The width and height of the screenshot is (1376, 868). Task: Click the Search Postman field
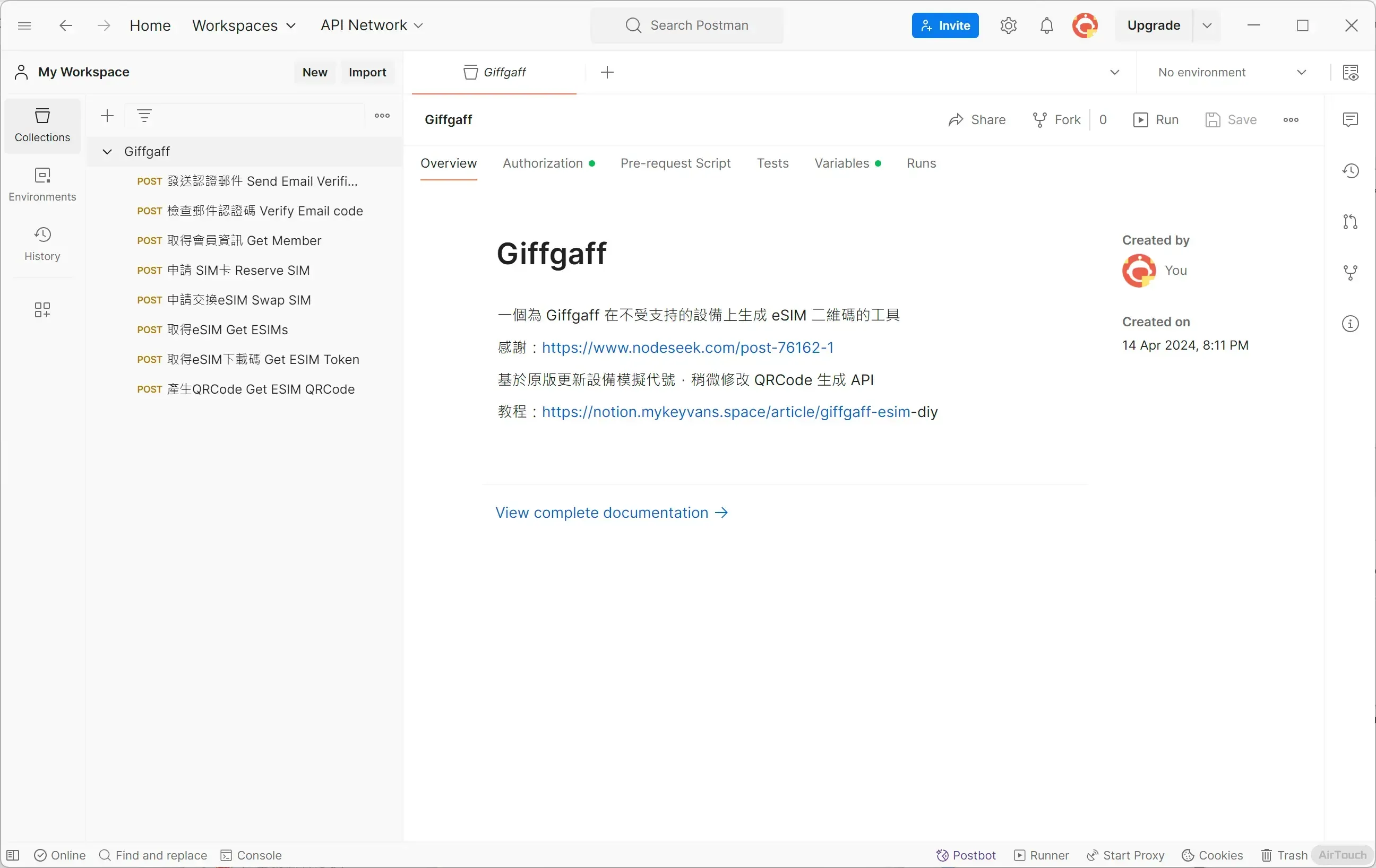[x=687, y=25]
